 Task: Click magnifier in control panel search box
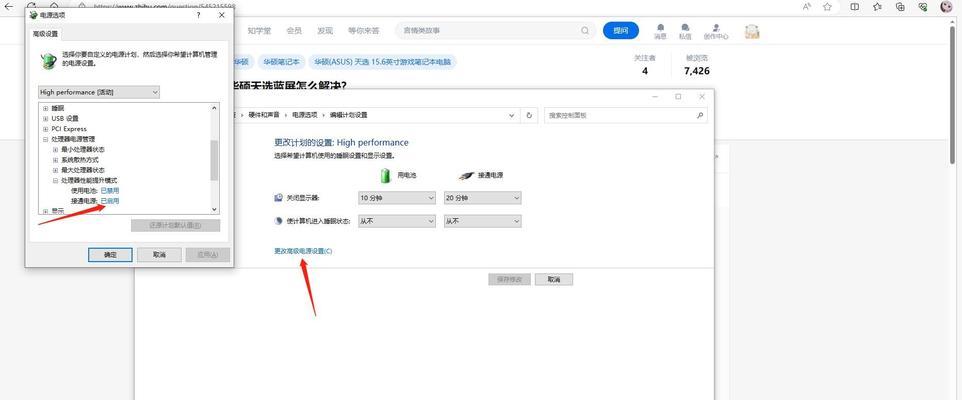pos(699,115)
